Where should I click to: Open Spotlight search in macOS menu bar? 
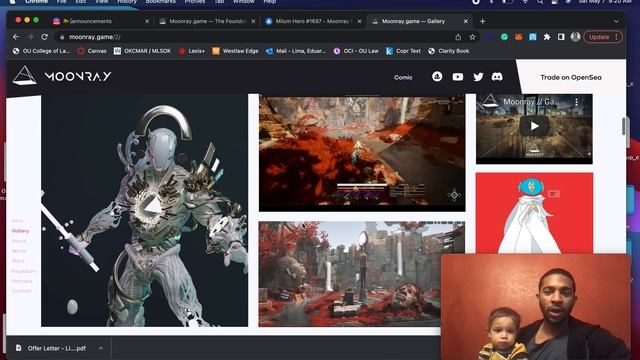(540, 2)
